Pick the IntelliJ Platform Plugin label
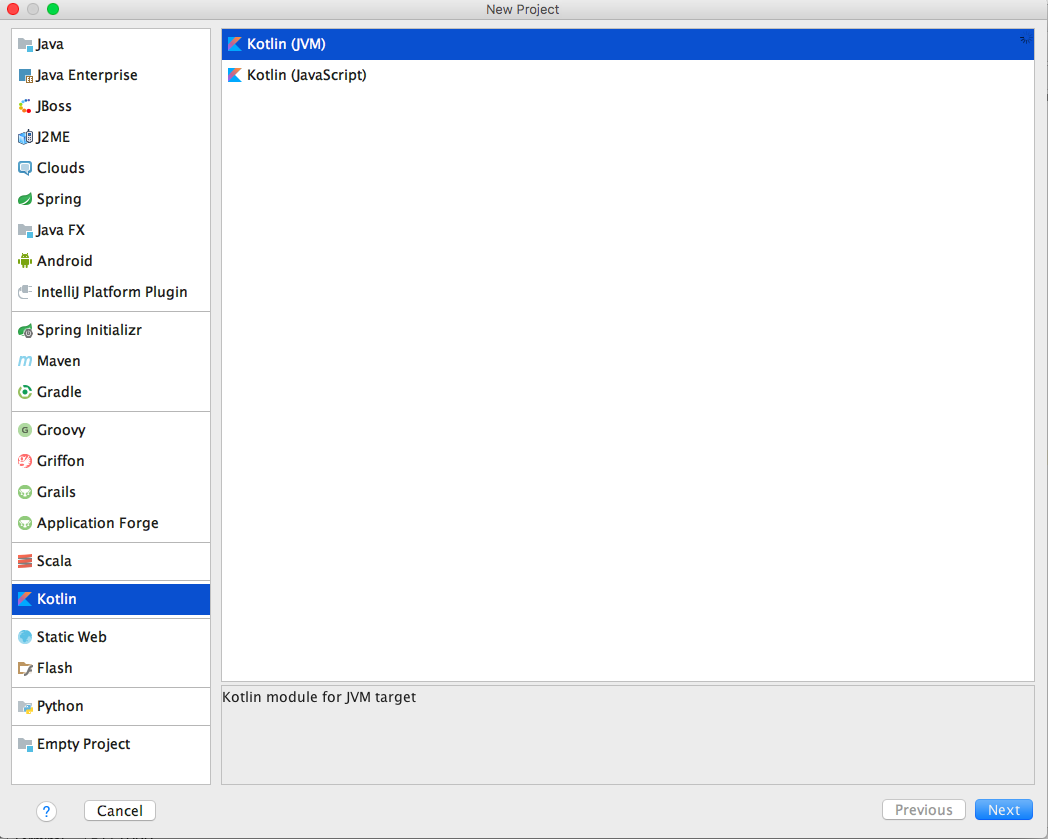Viewport: 1048px width, 839px height. [112, 292]
